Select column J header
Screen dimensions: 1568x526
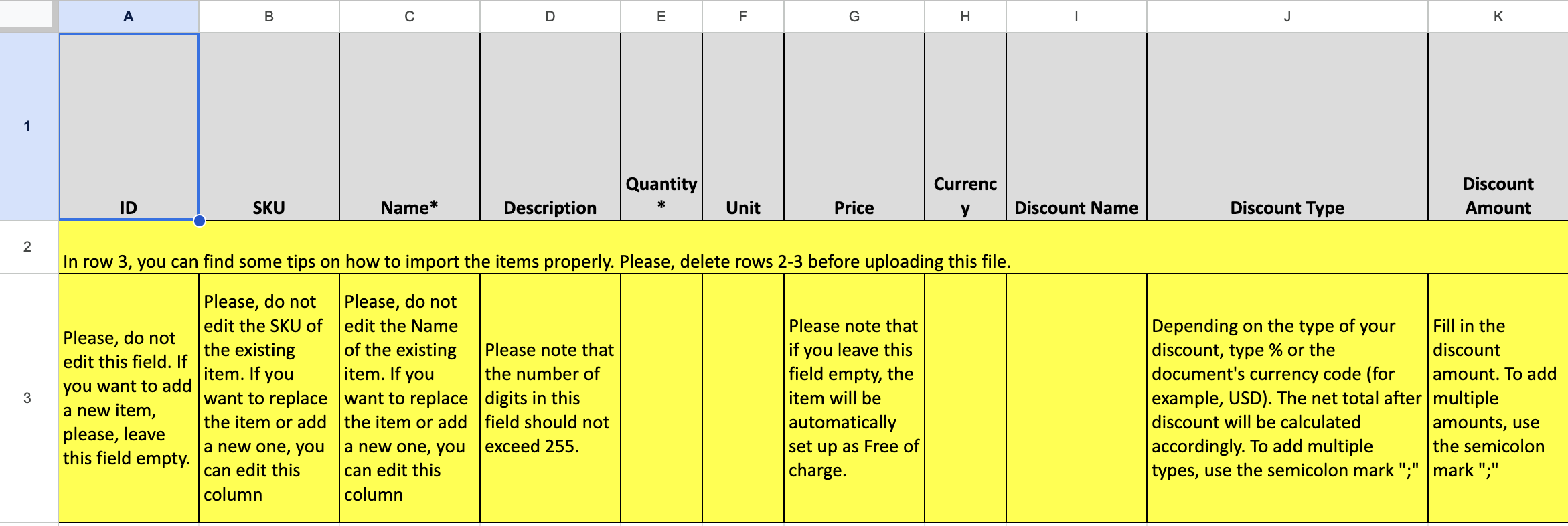[1287, 17]
